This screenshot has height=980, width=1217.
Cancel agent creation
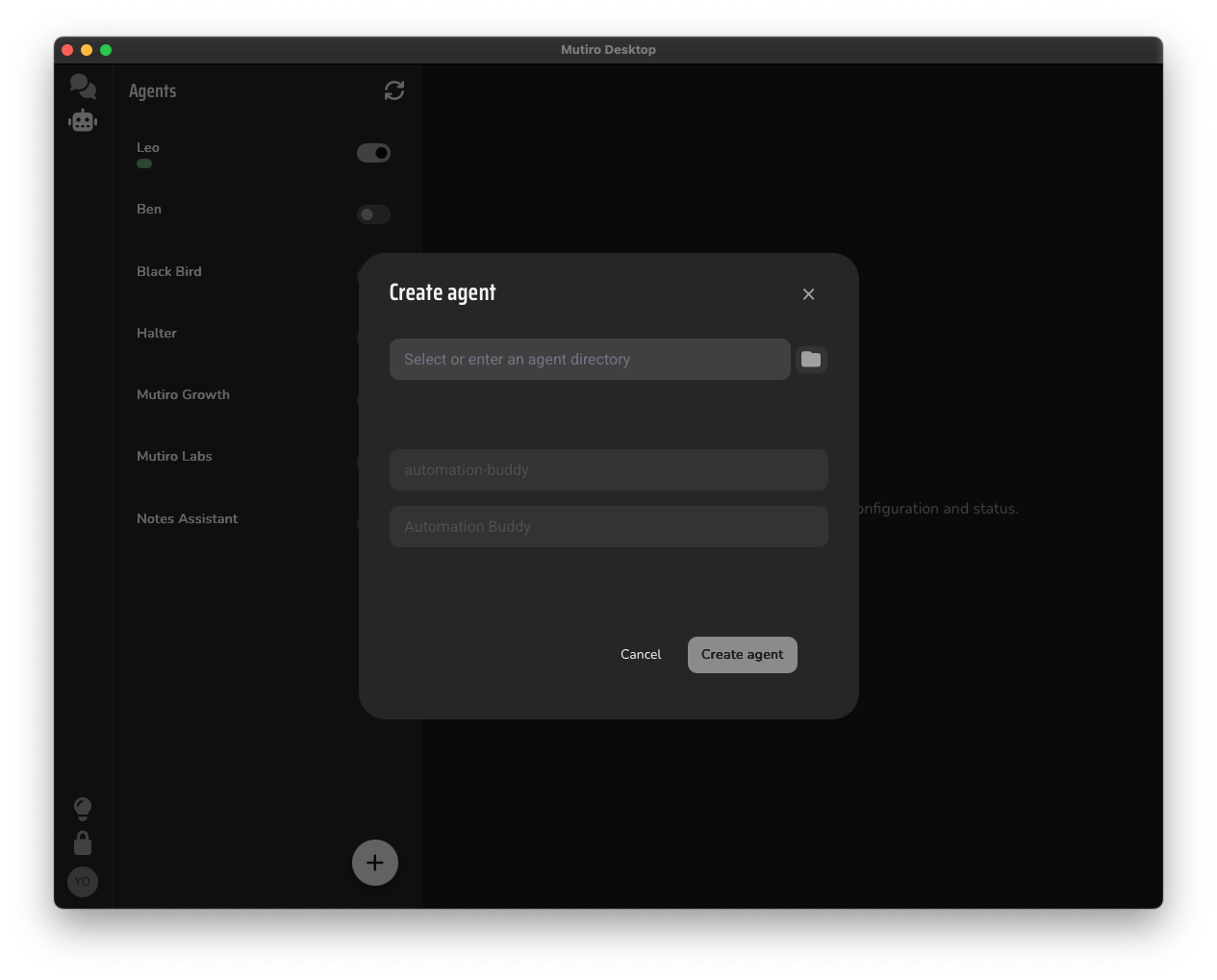tap(640, 654)
